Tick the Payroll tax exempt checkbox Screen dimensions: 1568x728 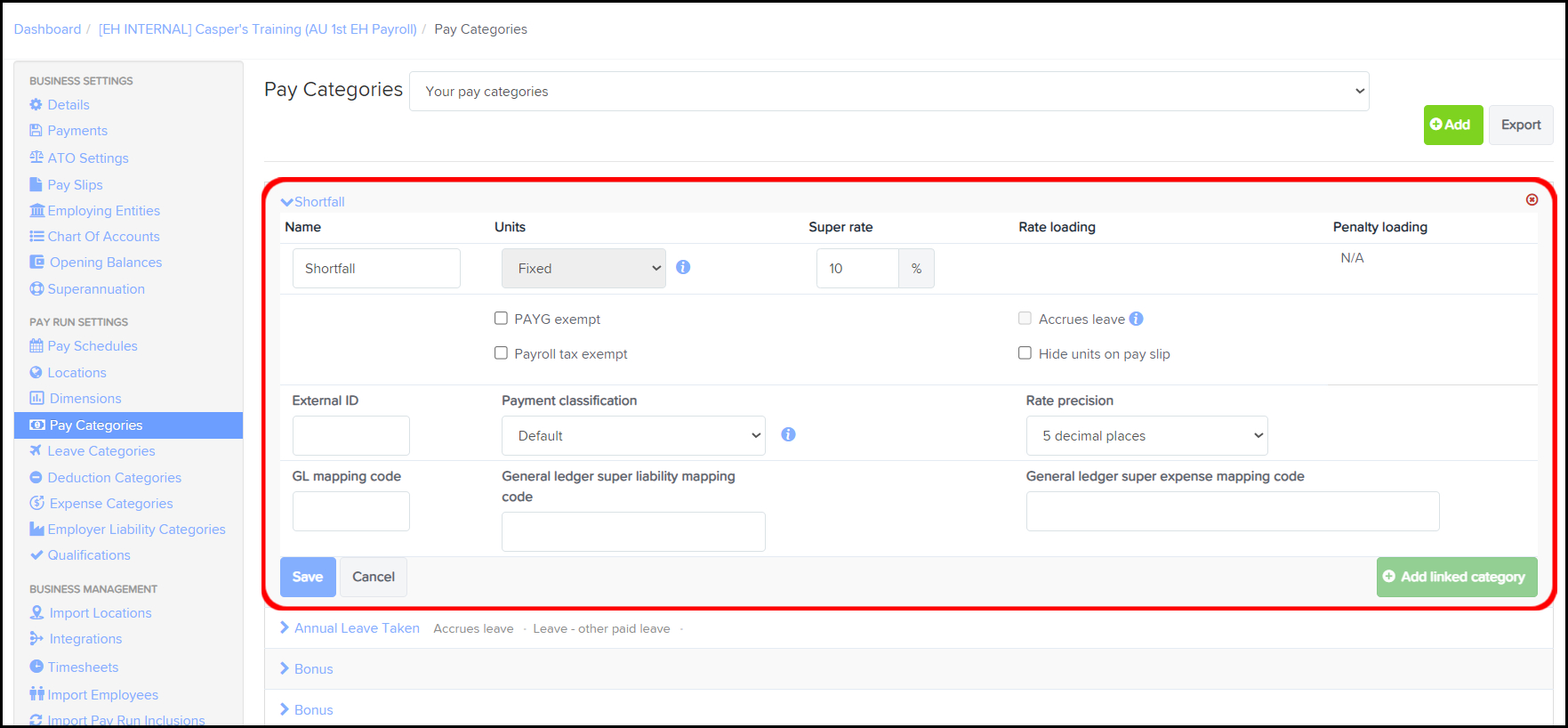point(502,353)
